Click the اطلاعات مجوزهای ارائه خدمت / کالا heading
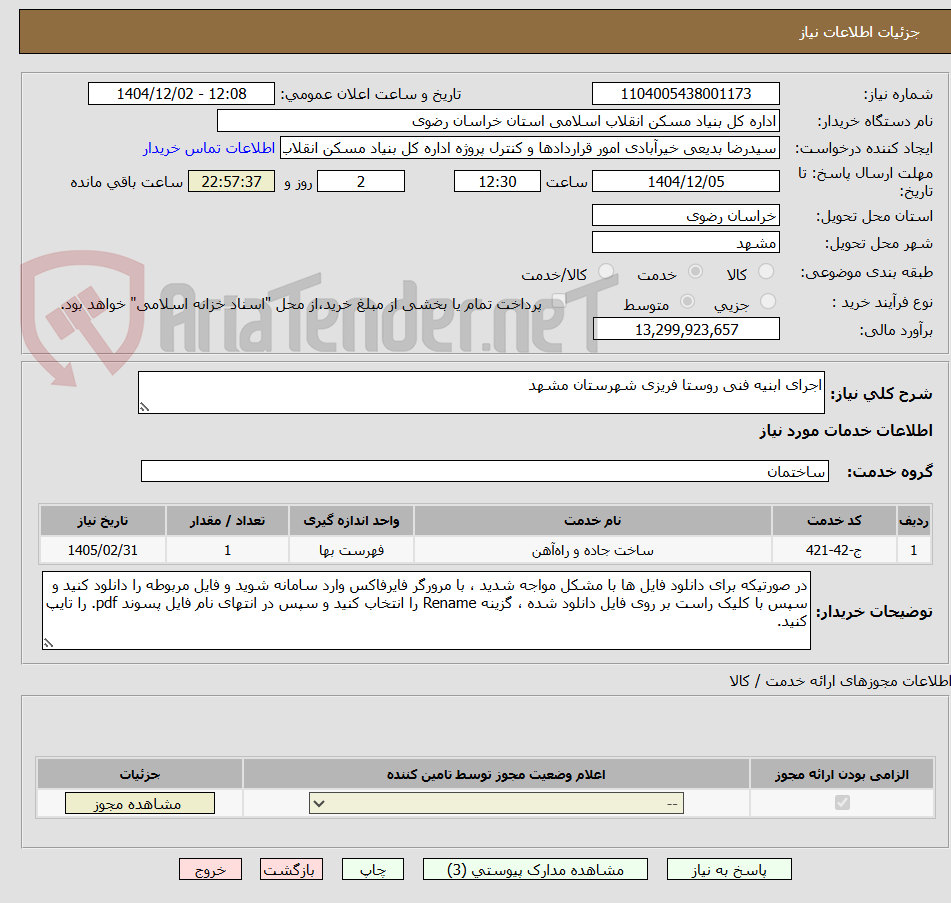This screenshot has height=903, width=951. 839,681
